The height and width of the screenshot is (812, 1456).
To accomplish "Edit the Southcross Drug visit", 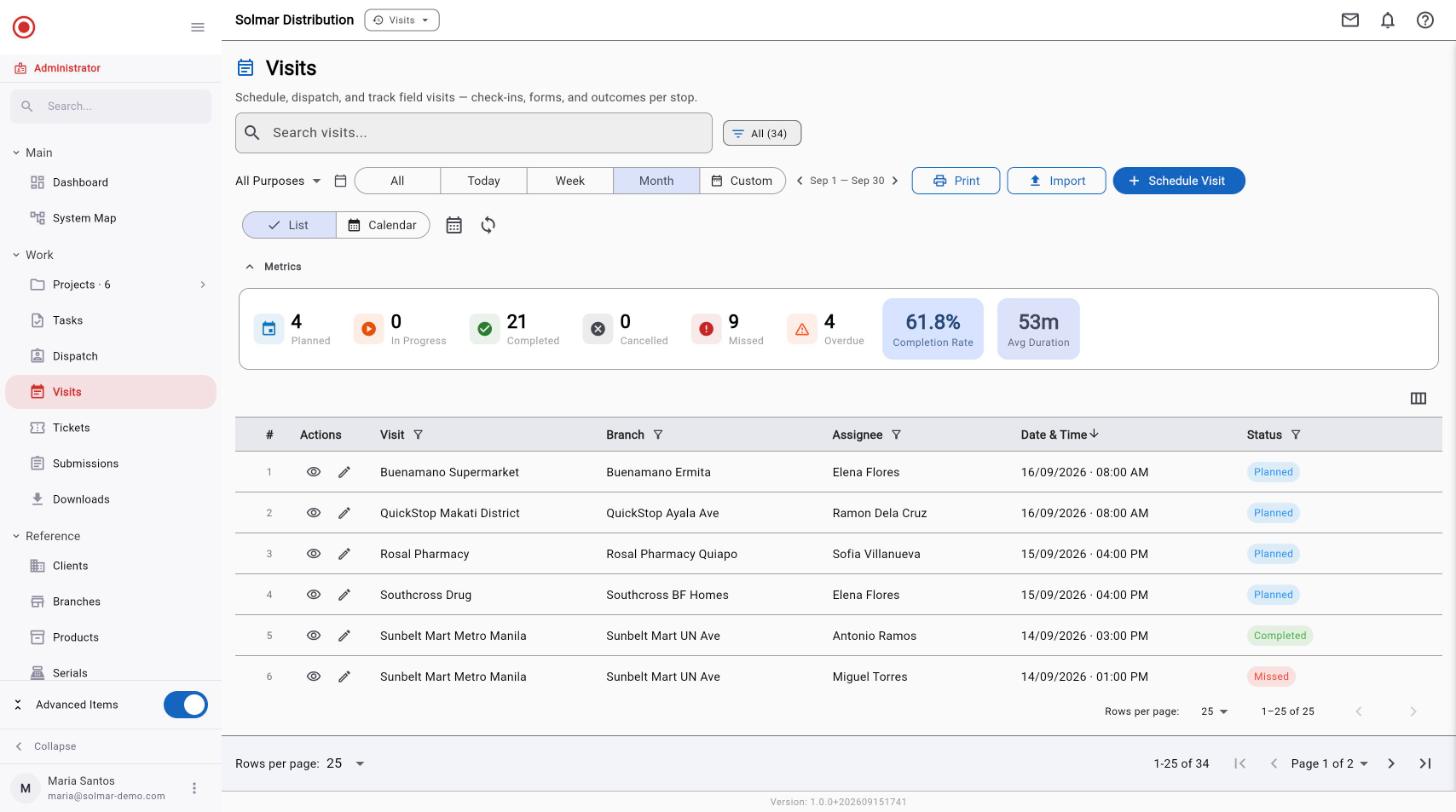I will click(x=344, y=595).
